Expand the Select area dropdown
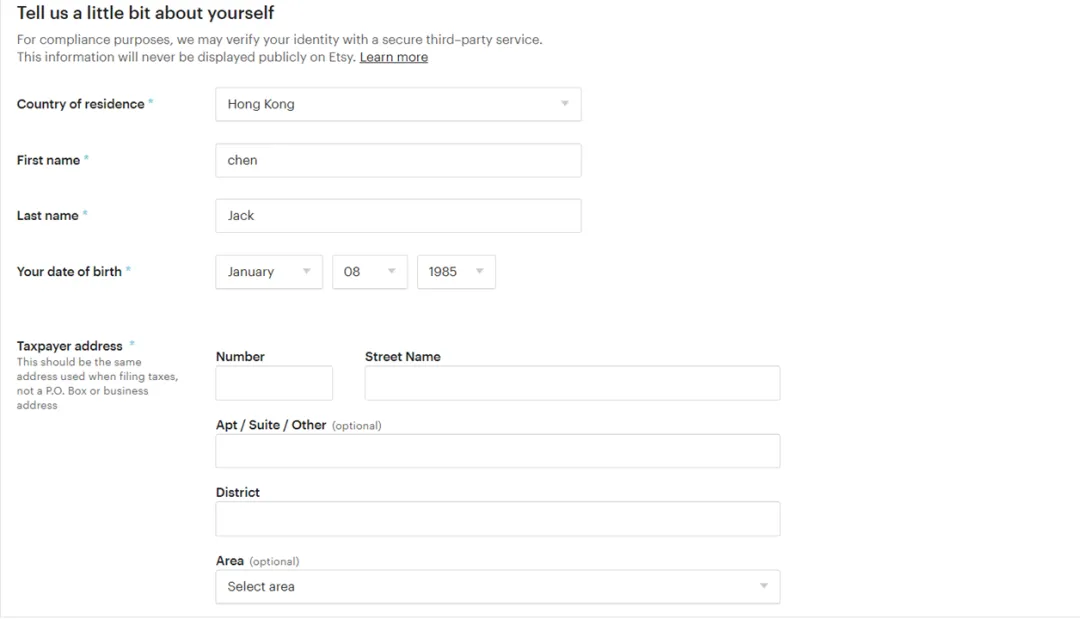 tap(497, 587)
